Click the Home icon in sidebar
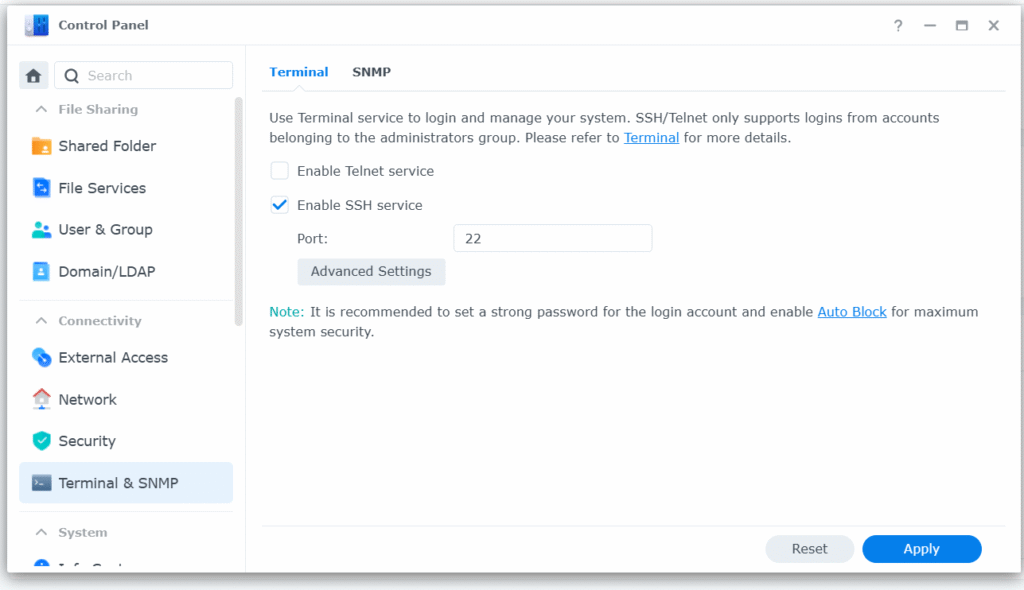The height and width of the screenshot is (590, 1024). coord(33,76)
